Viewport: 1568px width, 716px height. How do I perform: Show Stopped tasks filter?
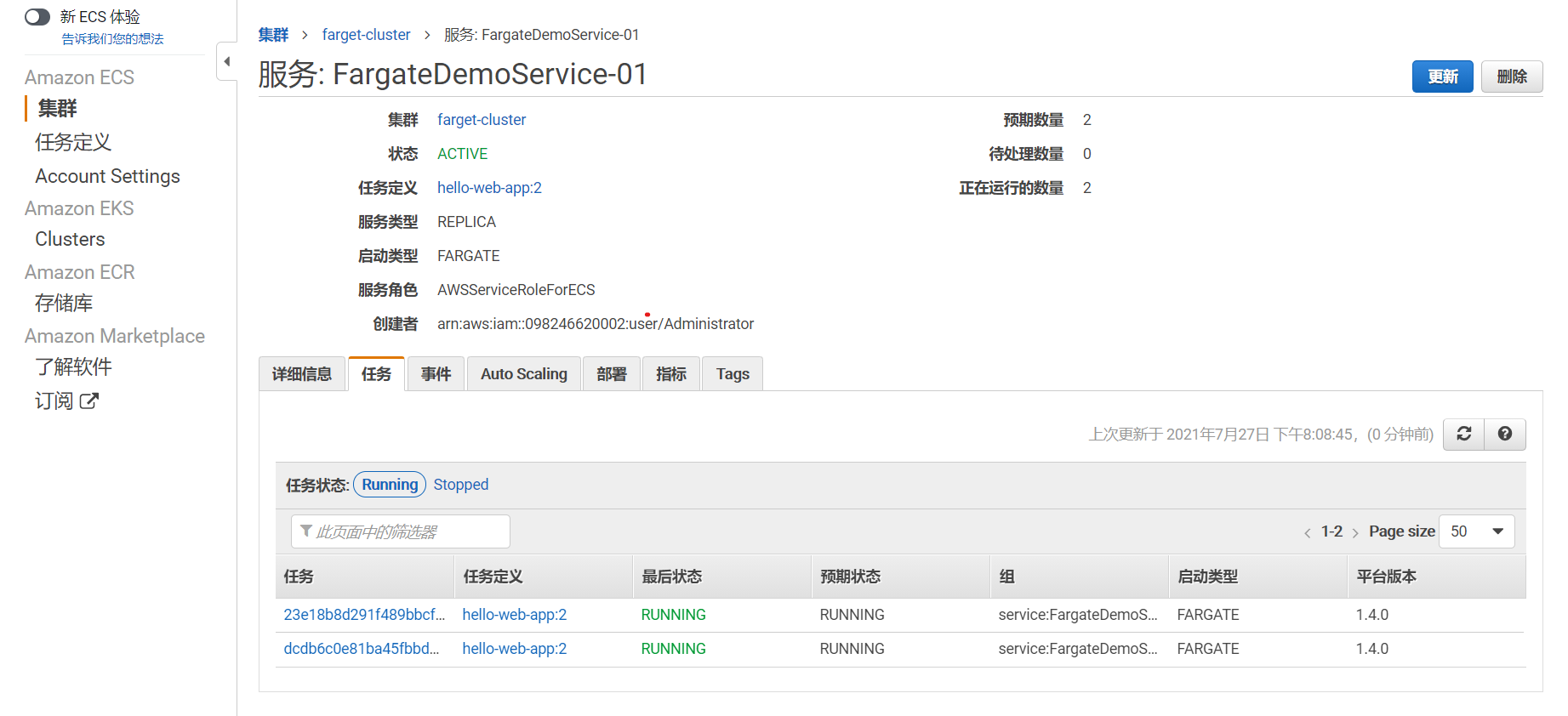point(460,485)
